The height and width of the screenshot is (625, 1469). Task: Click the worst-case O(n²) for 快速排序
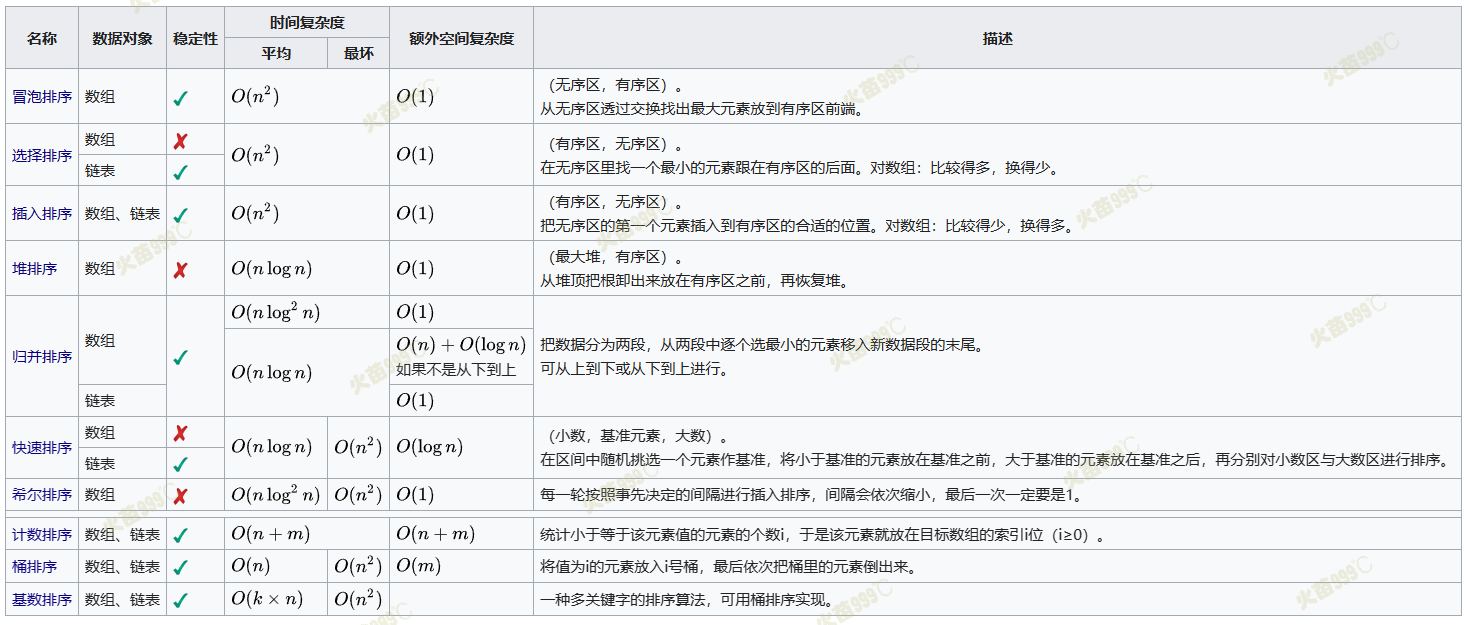(358, 447)
